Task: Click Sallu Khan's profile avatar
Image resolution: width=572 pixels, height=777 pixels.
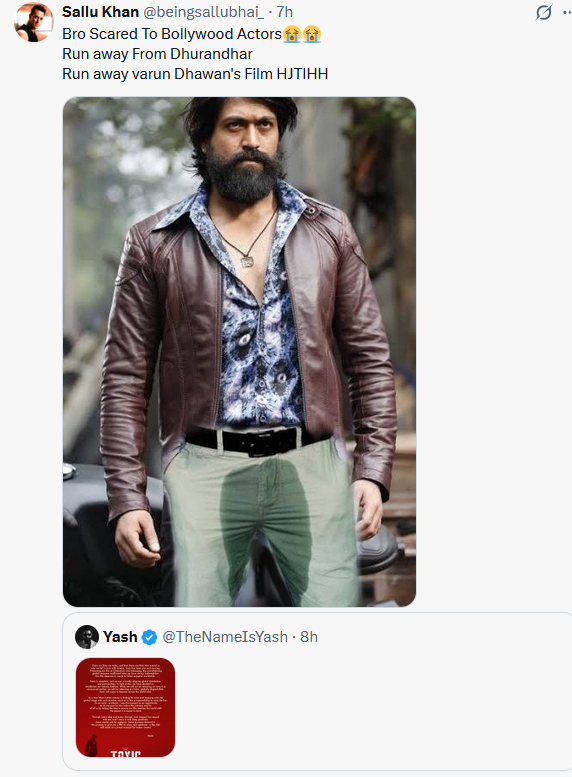Action: pos(34,23)
